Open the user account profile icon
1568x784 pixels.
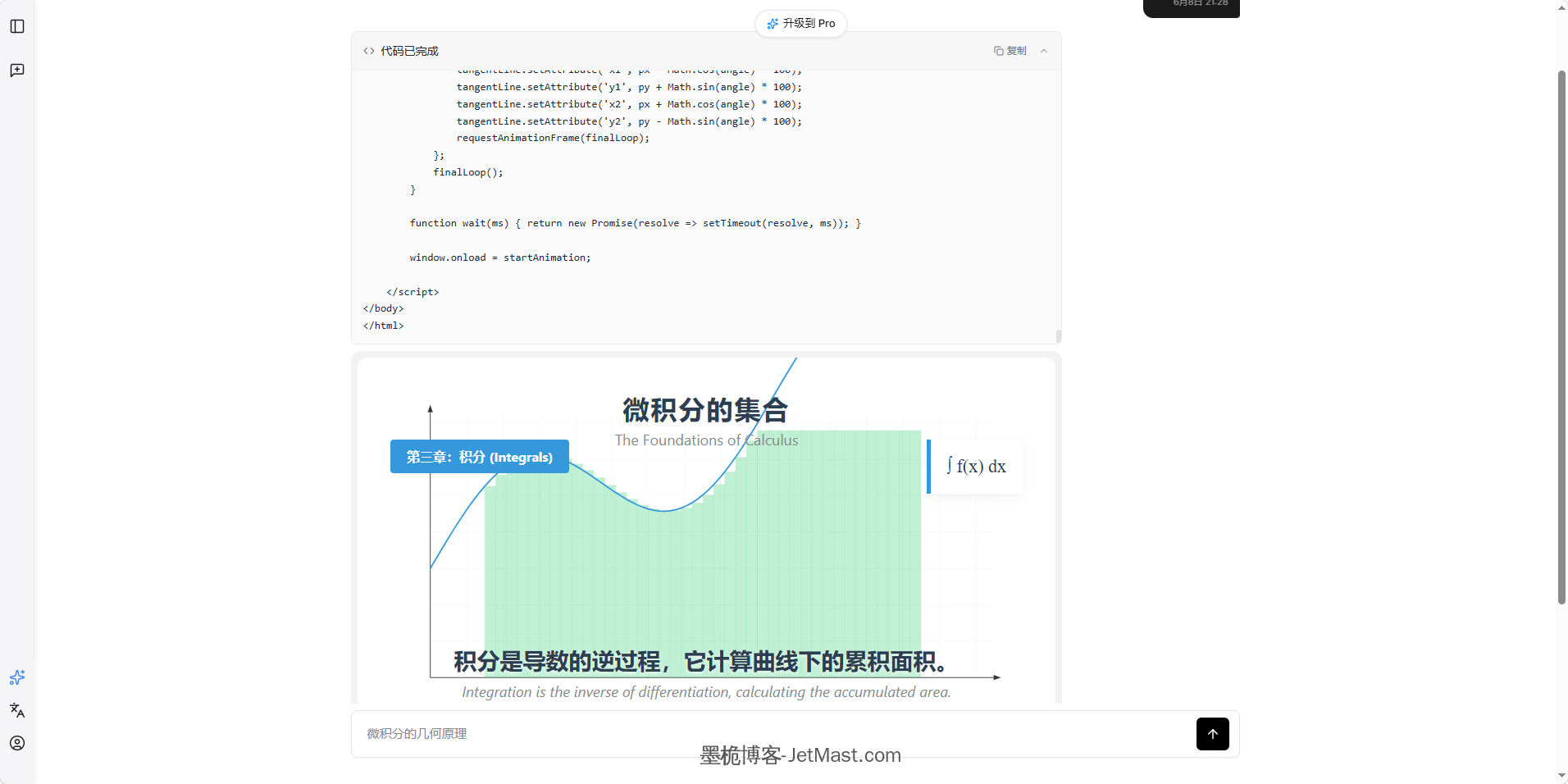pos(17,743)
